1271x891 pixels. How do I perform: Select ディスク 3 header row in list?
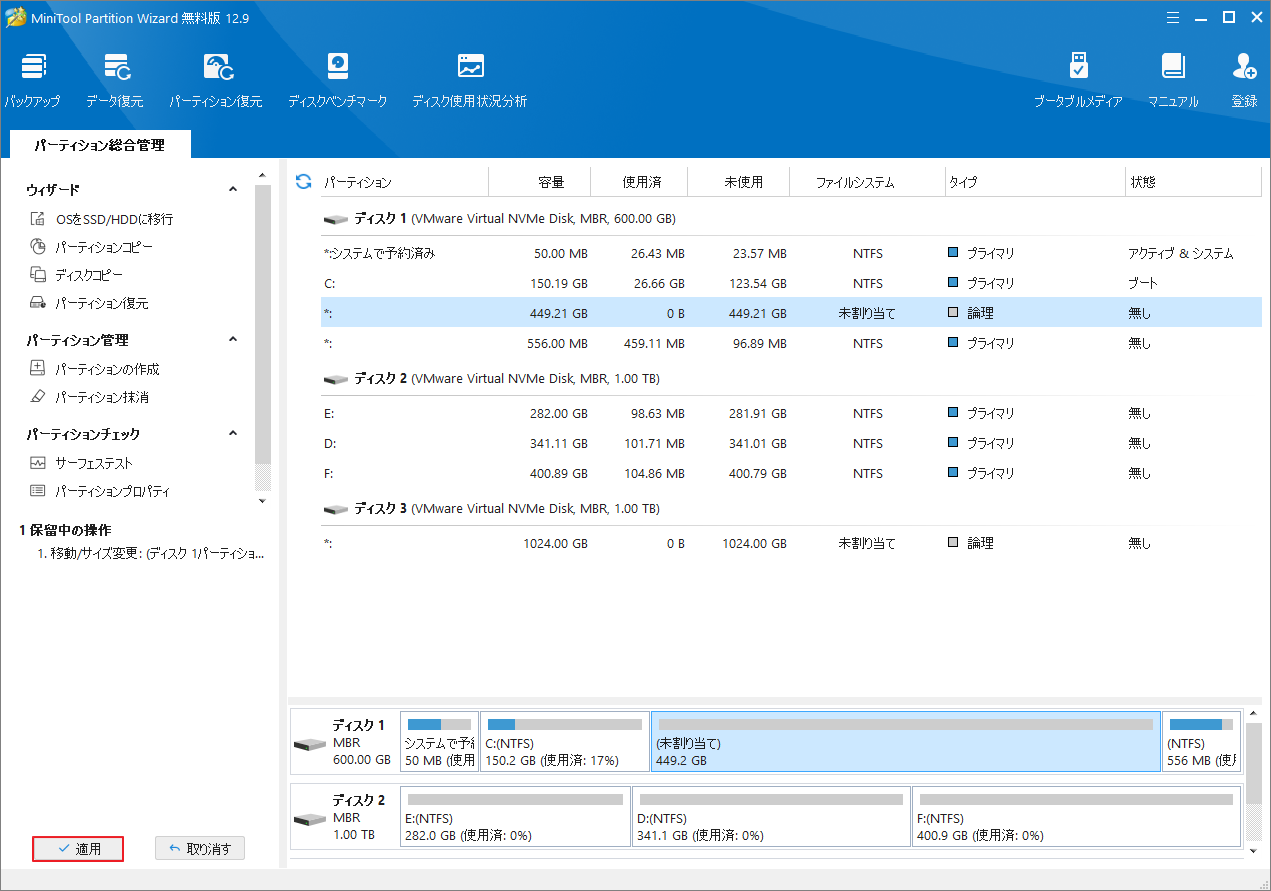tap(791, 509)
